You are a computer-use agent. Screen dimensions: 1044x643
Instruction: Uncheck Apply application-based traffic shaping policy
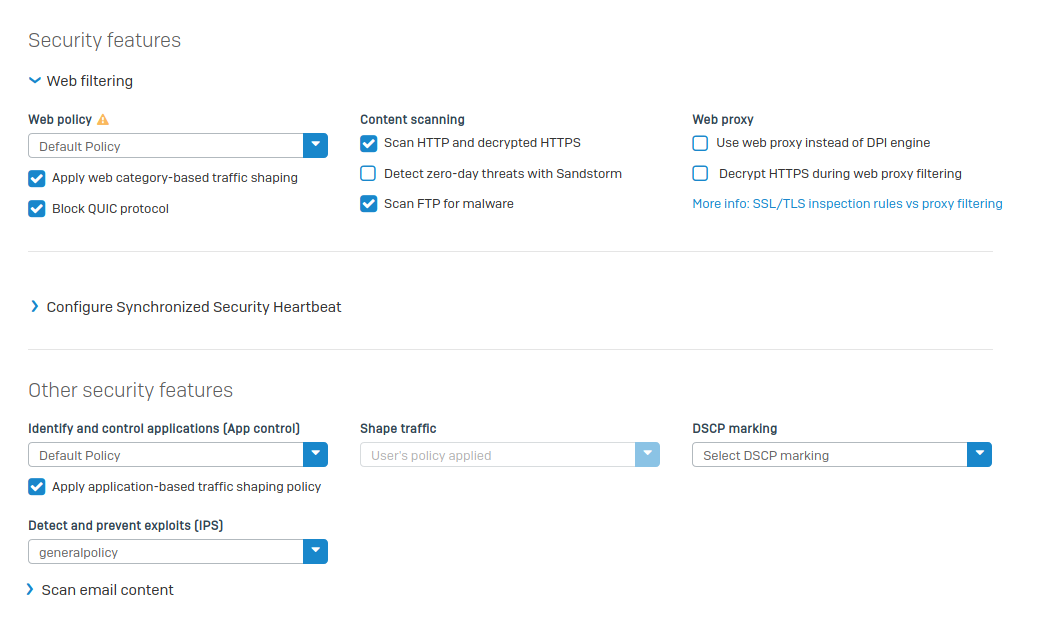click(x=37, y=487)
